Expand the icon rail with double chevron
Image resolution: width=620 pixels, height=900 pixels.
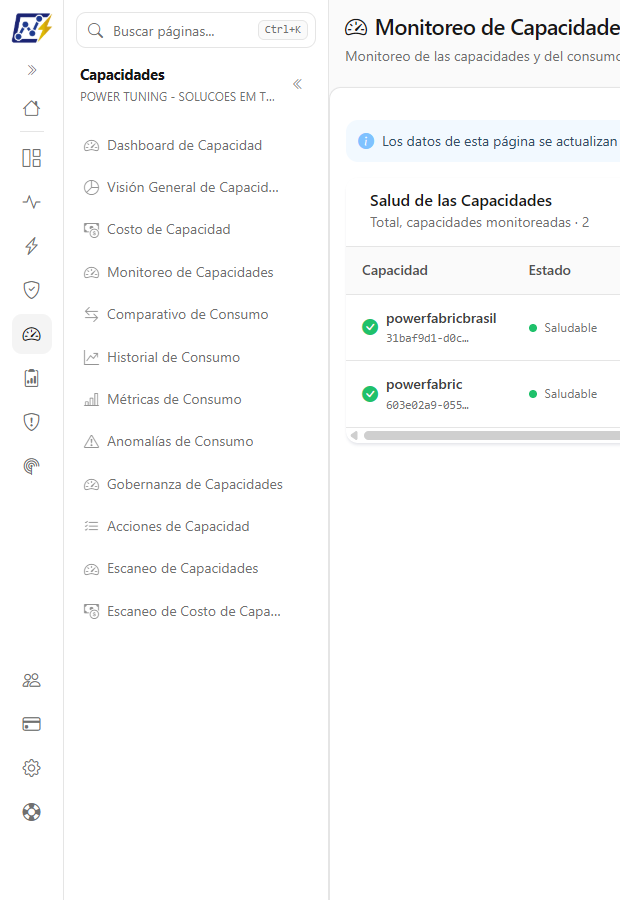tap(32, 70)
